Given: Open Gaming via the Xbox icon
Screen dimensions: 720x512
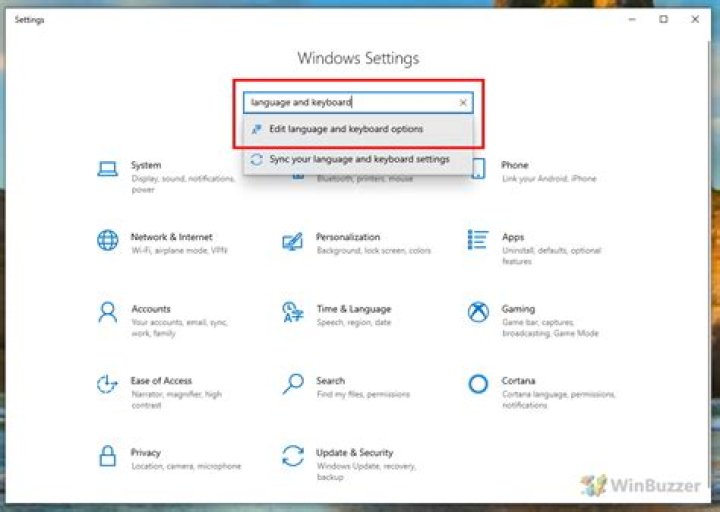Looking at the screenshot, I should (478, 312).
